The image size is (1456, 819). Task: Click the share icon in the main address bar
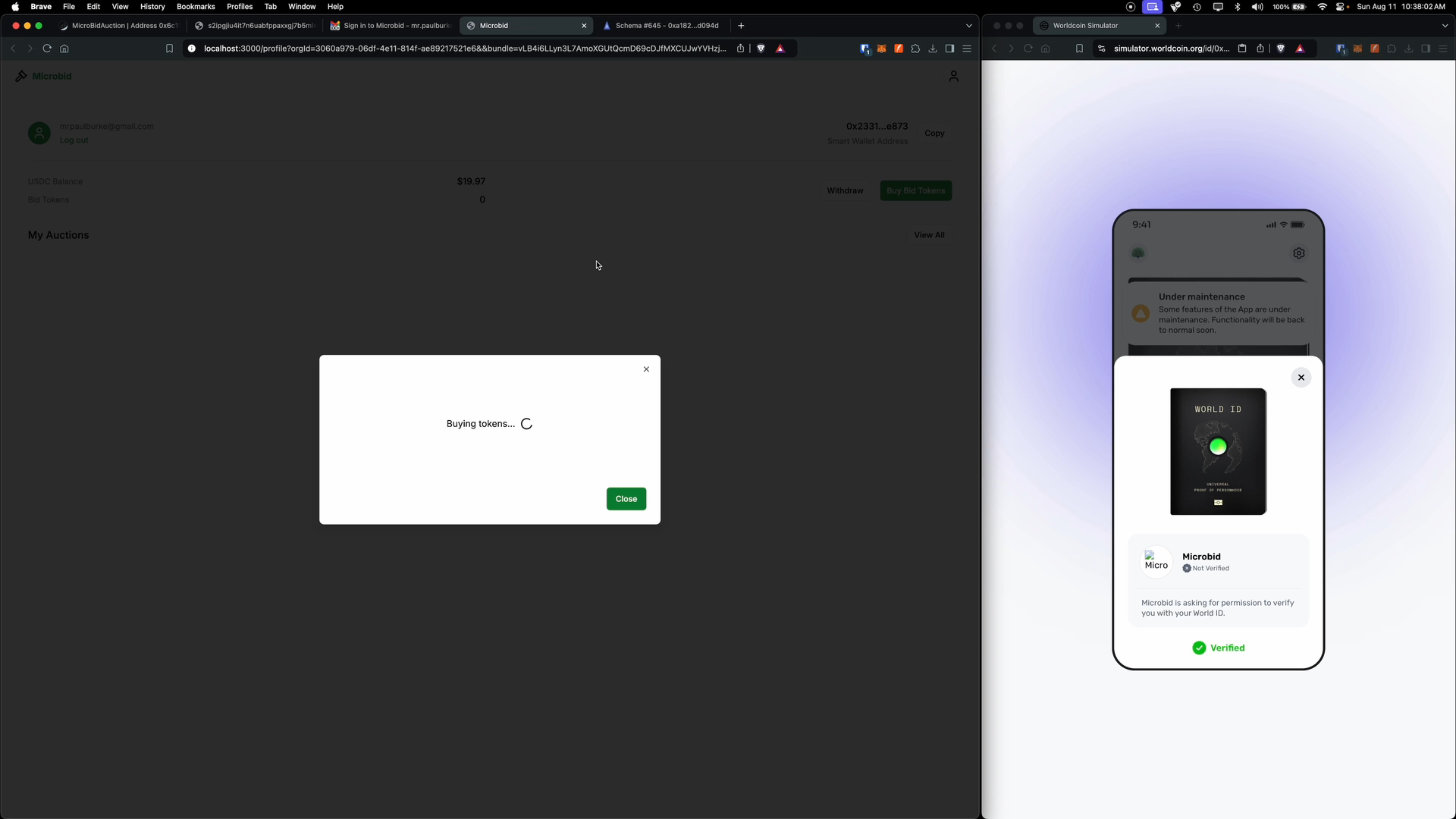[741, 49]
